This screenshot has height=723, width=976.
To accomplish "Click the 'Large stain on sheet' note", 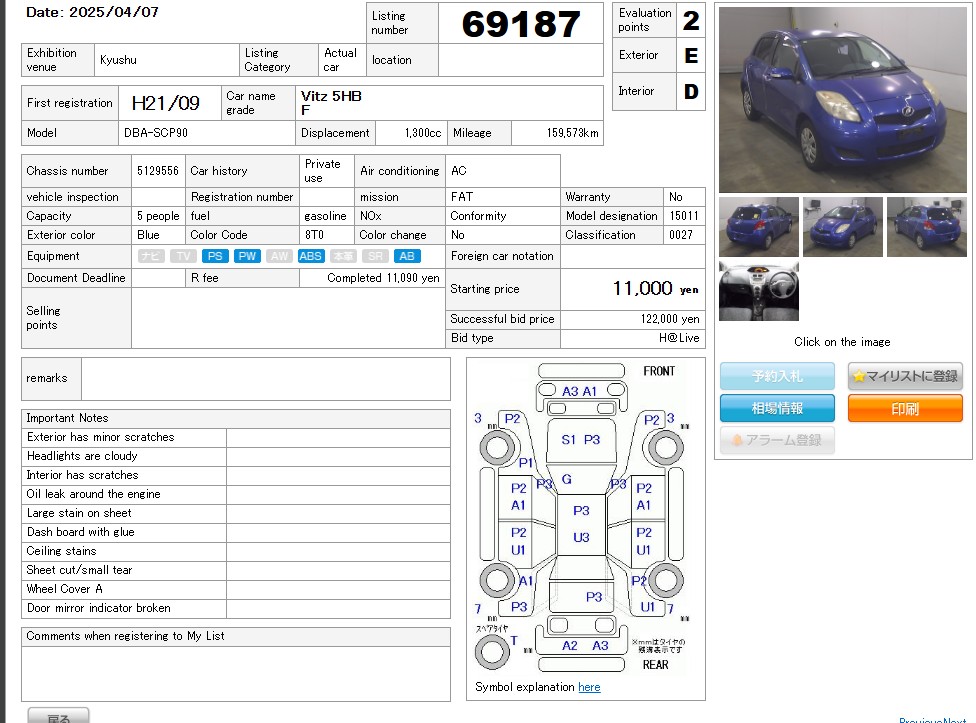I will [79, 513].
